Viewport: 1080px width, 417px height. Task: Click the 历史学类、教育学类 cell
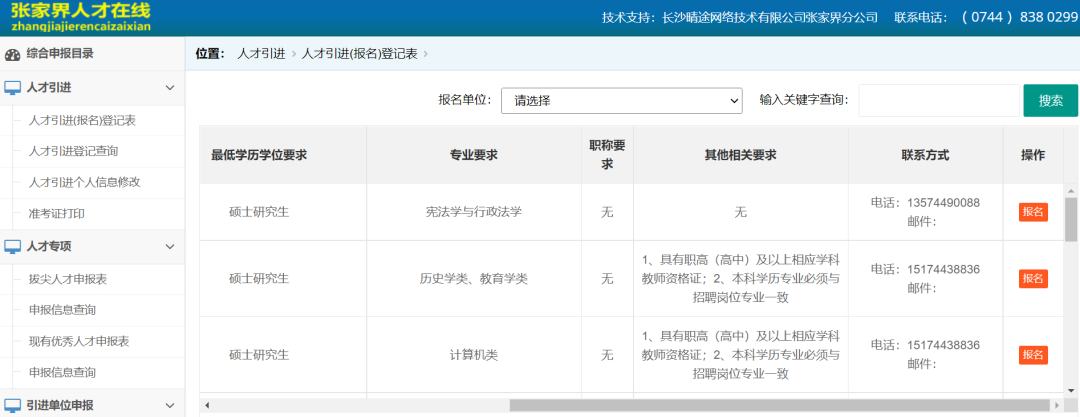point(474,278)
